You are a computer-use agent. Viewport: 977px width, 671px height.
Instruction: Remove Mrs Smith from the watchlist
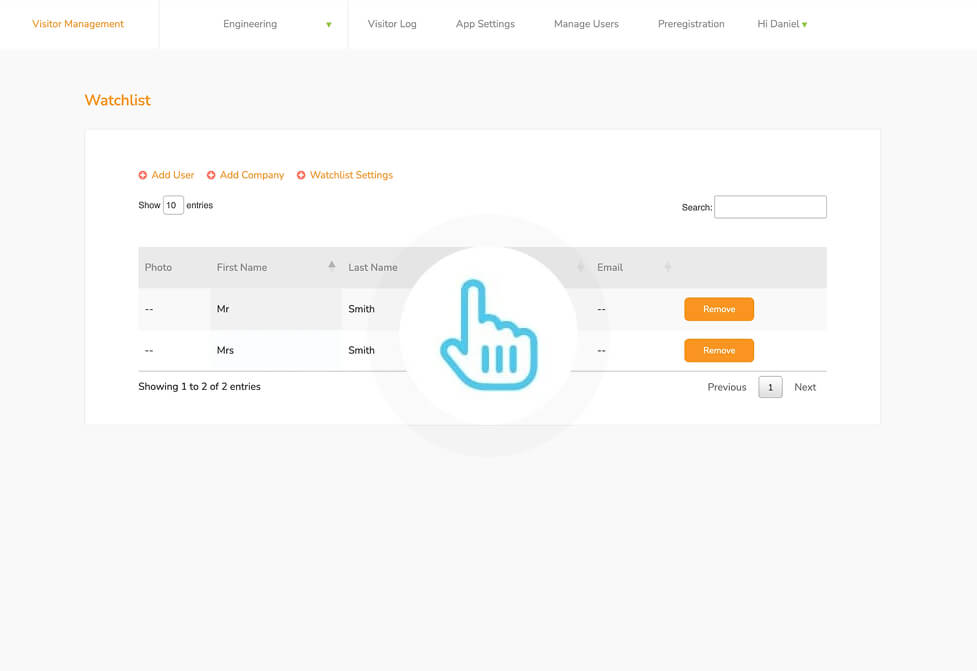[x=719, y=350]
